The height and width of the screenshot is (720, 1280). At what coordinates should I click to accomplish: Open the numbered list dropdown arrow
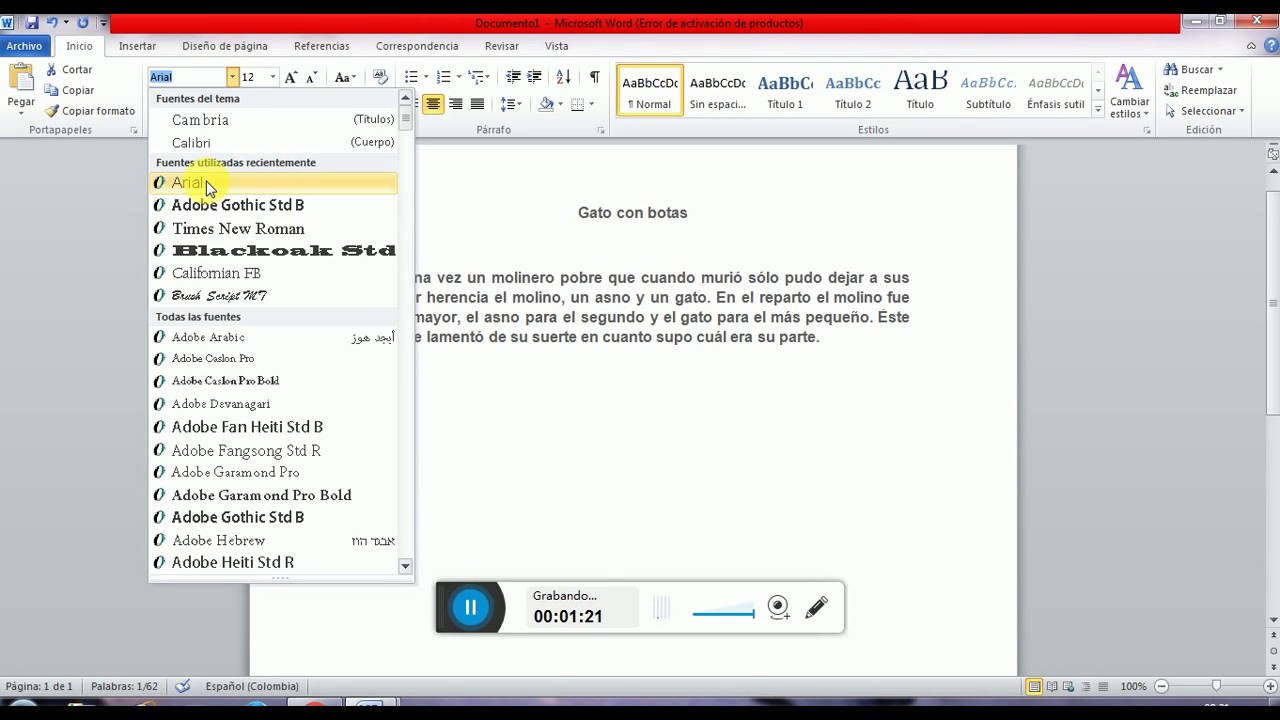pos(459,77)
